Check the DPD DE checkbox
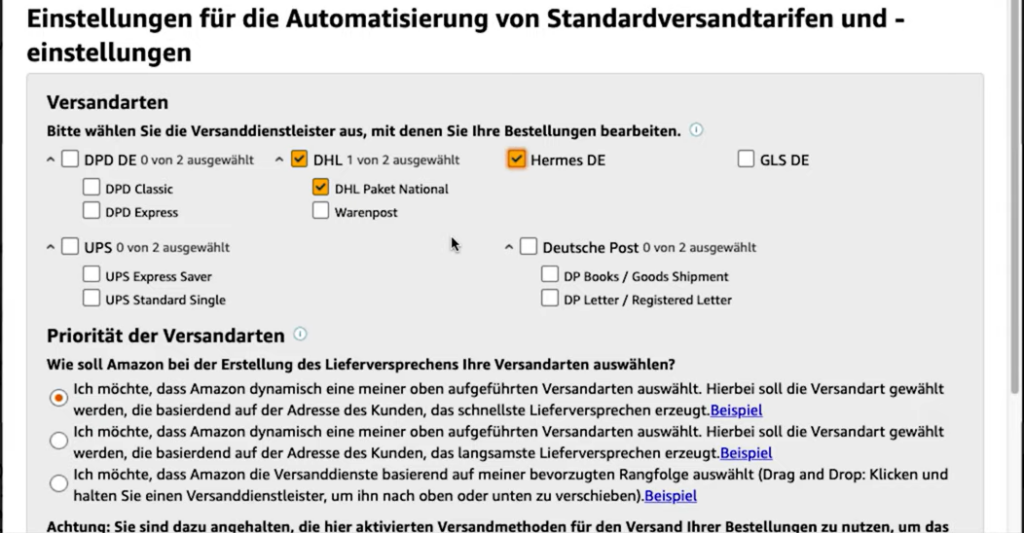 70,159
